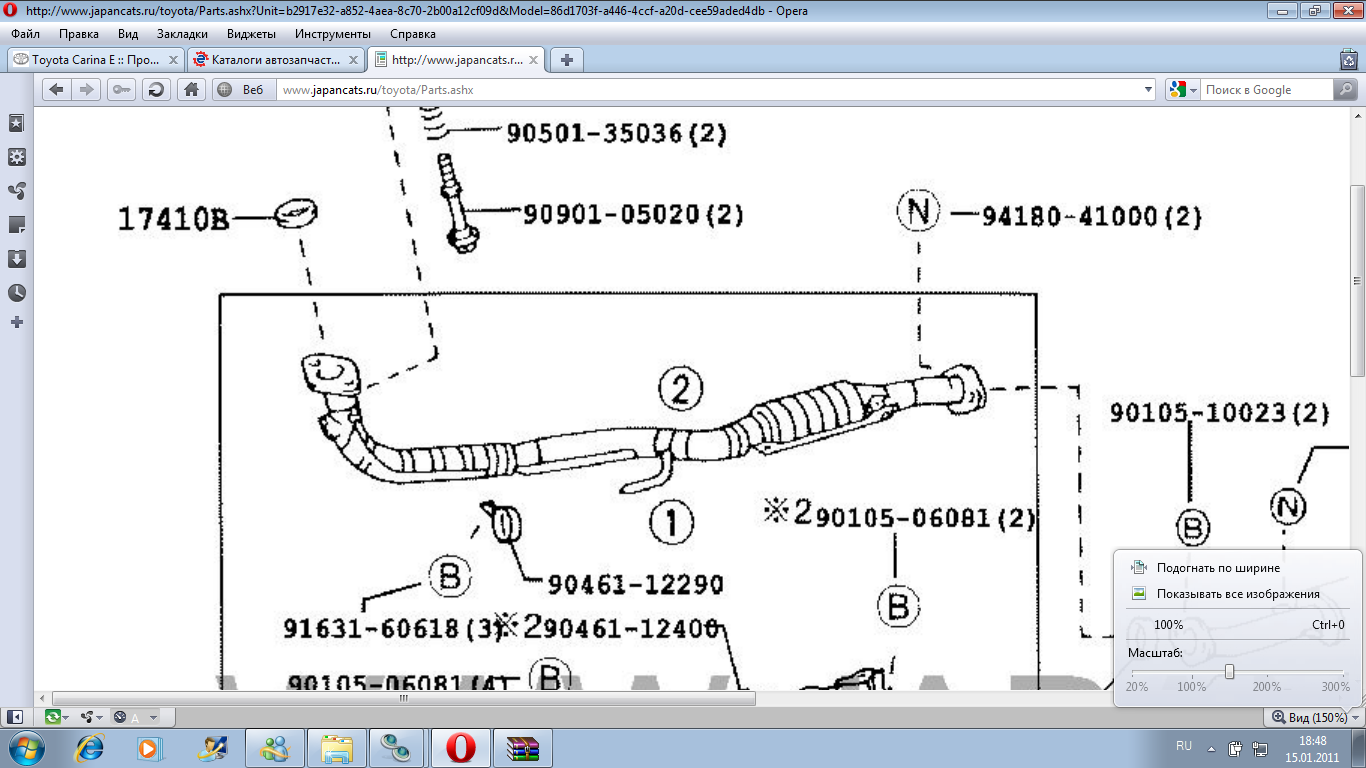The width and height of the screenshot is (1366, 768).
Task: Toggle 'Подогнать по ширине' fit to width
Action: pyautogui.click(x=1217, y=567)
